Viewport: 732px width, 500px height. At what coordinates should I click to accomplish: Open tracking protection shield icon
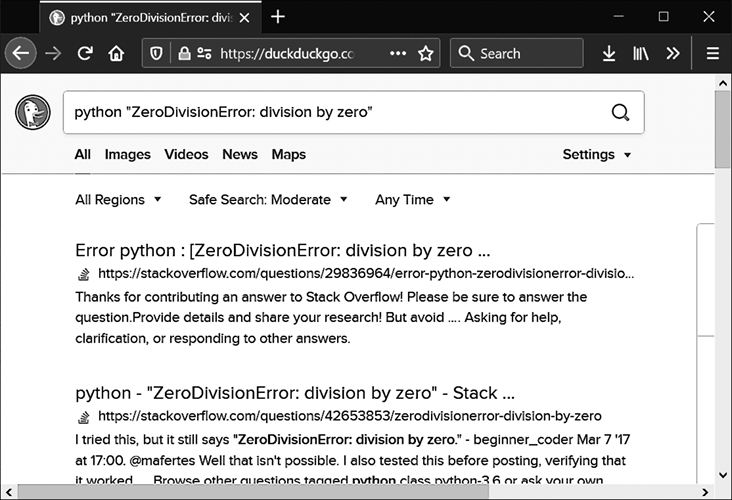tap(157, 54)
